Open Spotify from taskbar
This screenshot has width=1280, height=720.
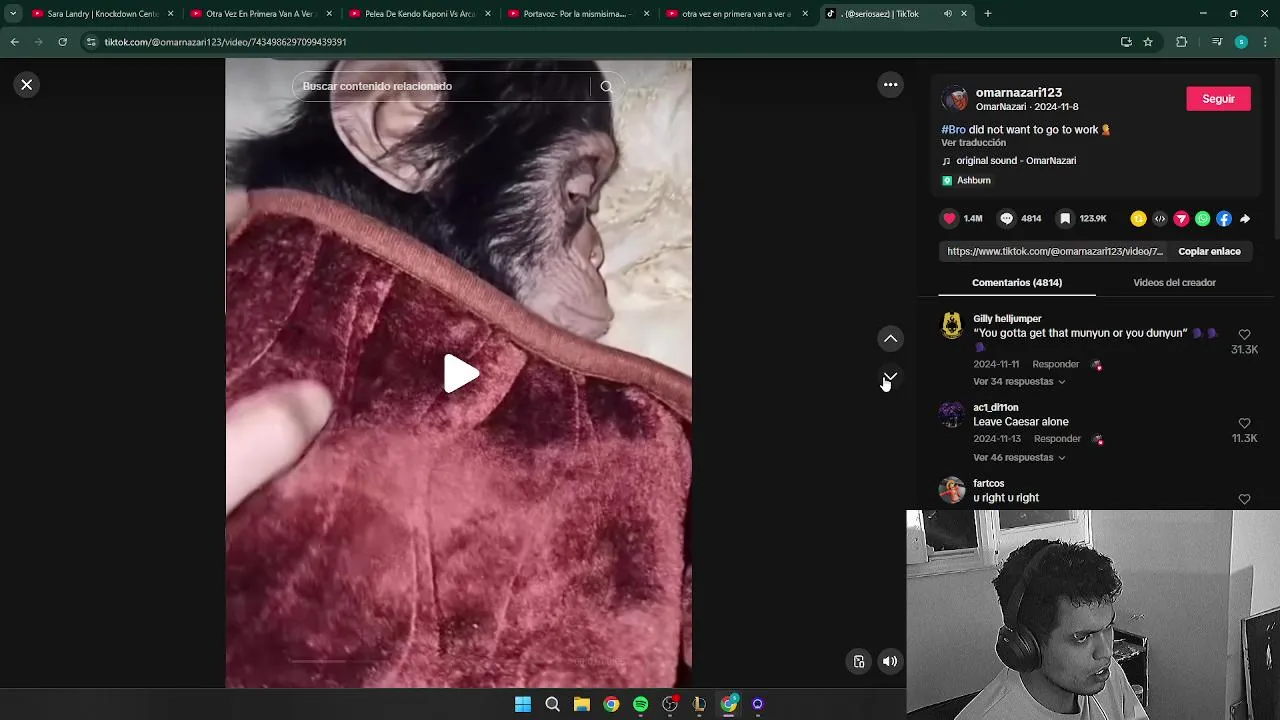[x=640, y=704]
